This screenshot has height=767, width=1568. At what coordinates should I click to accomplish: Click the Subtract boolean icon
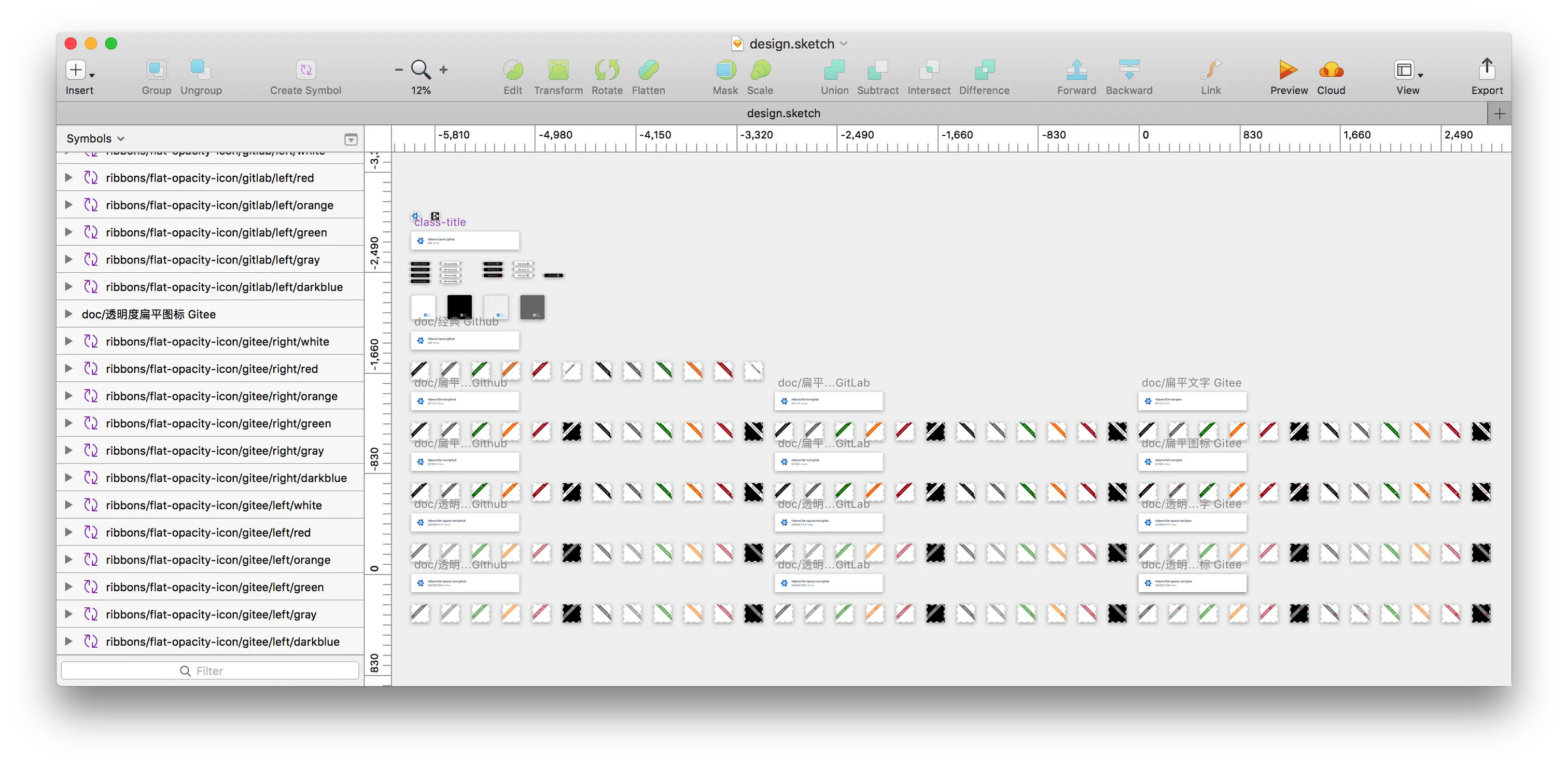tap(877, 69)
